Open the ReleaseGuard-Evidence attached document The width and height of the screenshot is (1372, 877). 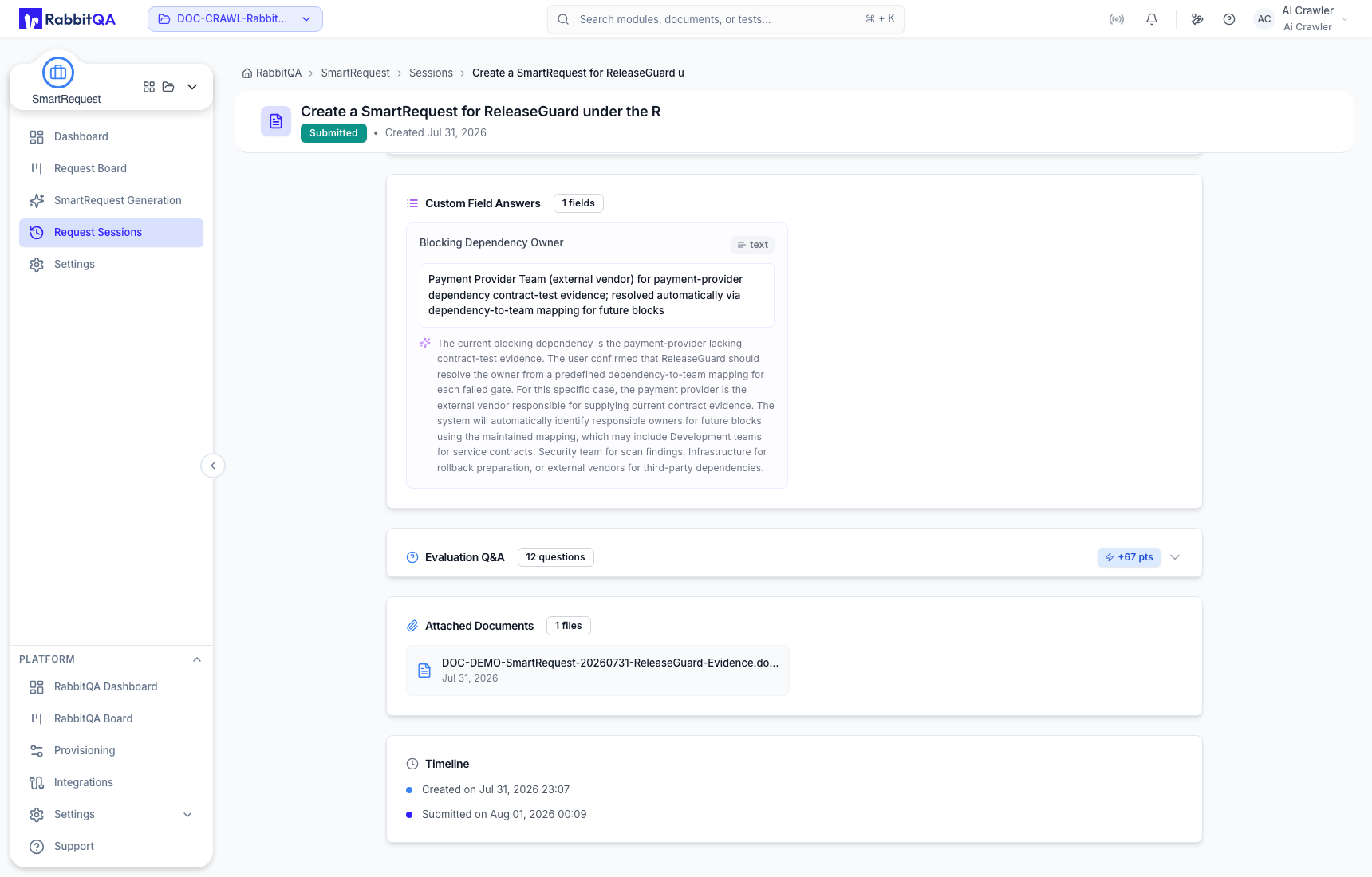tap(597, 671)
